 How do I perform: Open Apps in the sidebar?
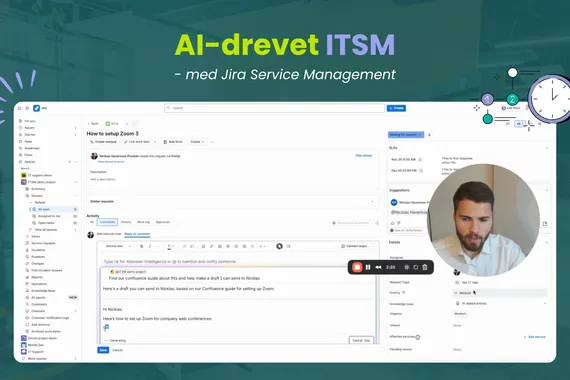coord(28,141)
